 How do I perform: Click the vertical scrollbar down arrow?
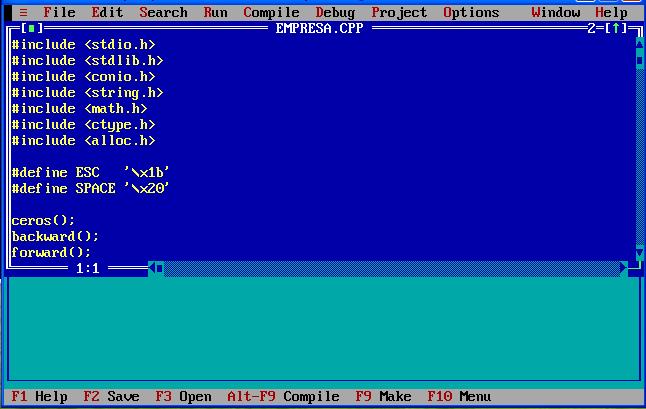pyautogui.click(x=639, y=252)
